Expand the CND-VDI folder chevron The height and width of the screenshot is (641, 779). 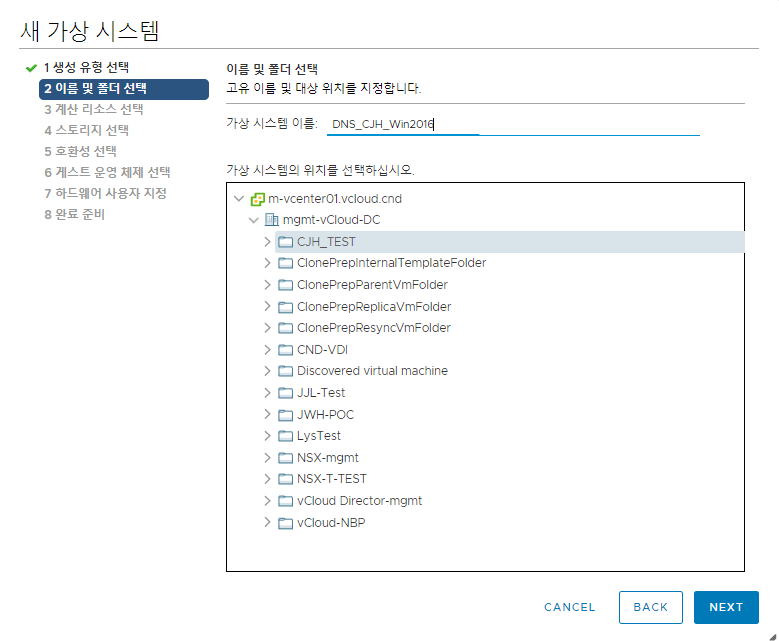(x=267, y=350)
